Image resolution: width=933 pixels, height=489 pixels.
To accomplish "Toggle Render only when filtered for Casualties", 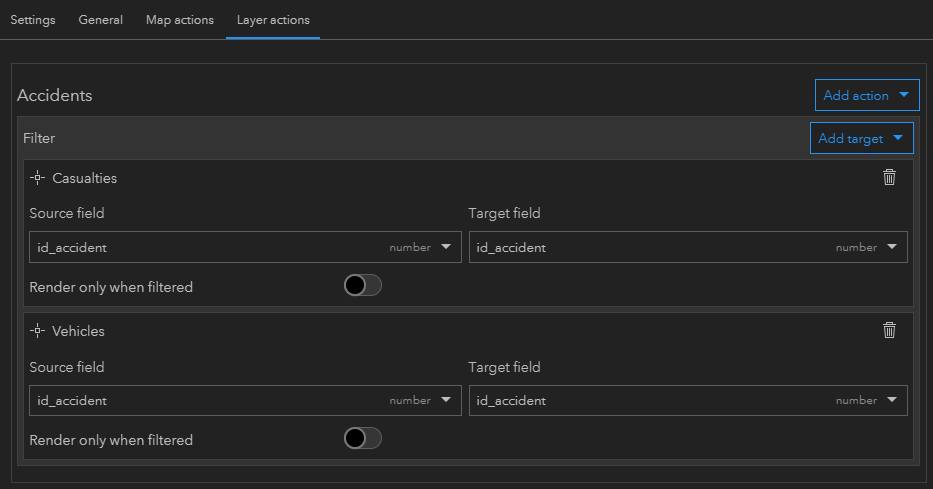I will pyautogui.click(x=363, y=286).
